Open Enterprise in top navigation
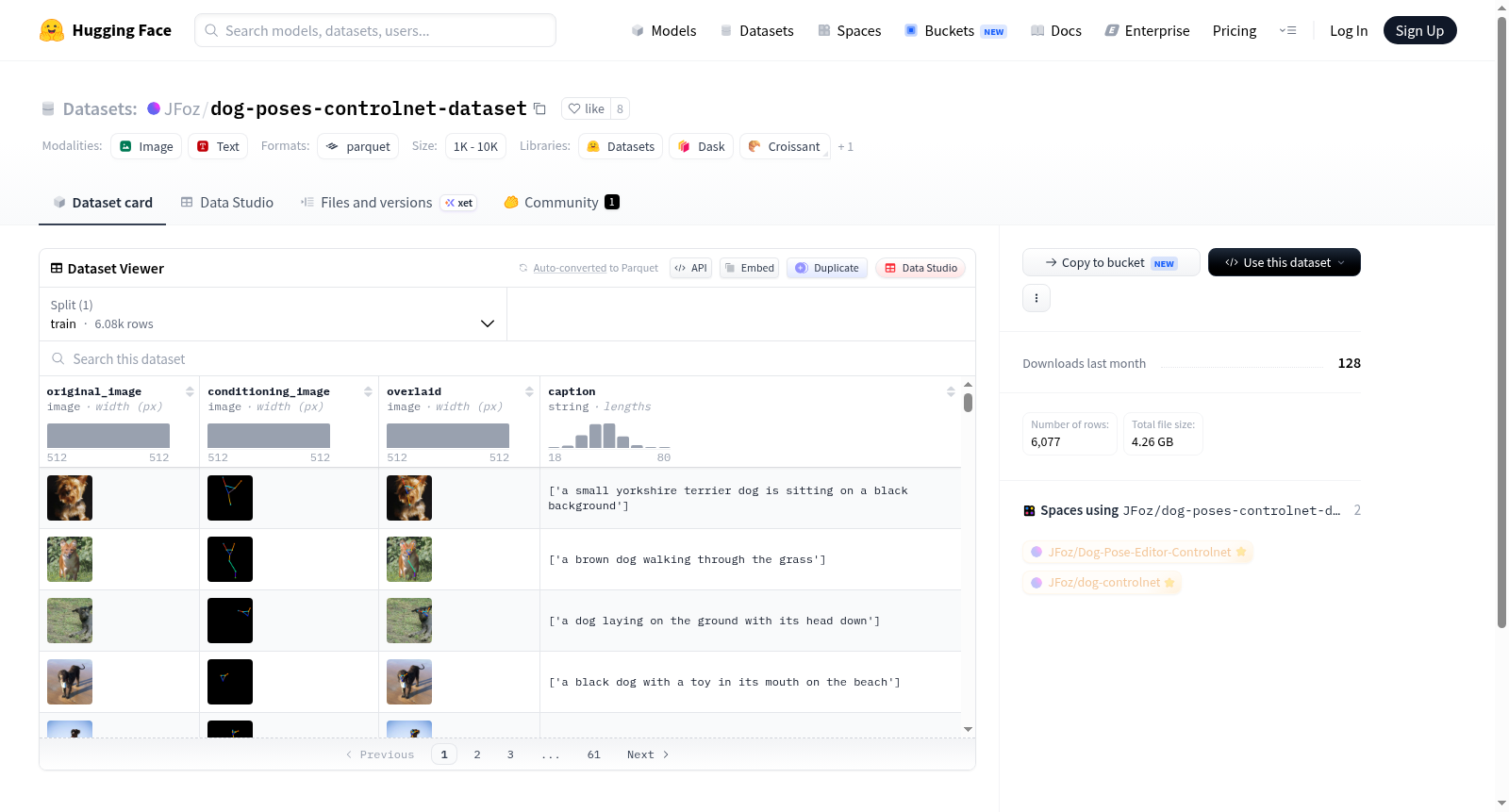The height and width of the screenshot is (812, 1509). click(1147, 30)
